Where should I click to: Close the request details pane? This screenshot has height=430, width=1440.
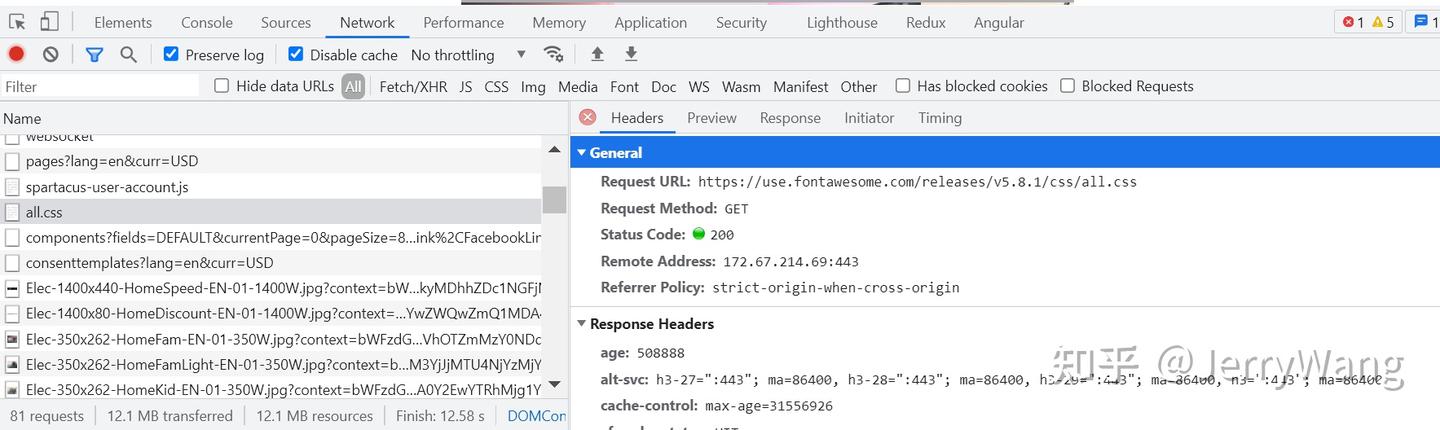coord(588,117)
